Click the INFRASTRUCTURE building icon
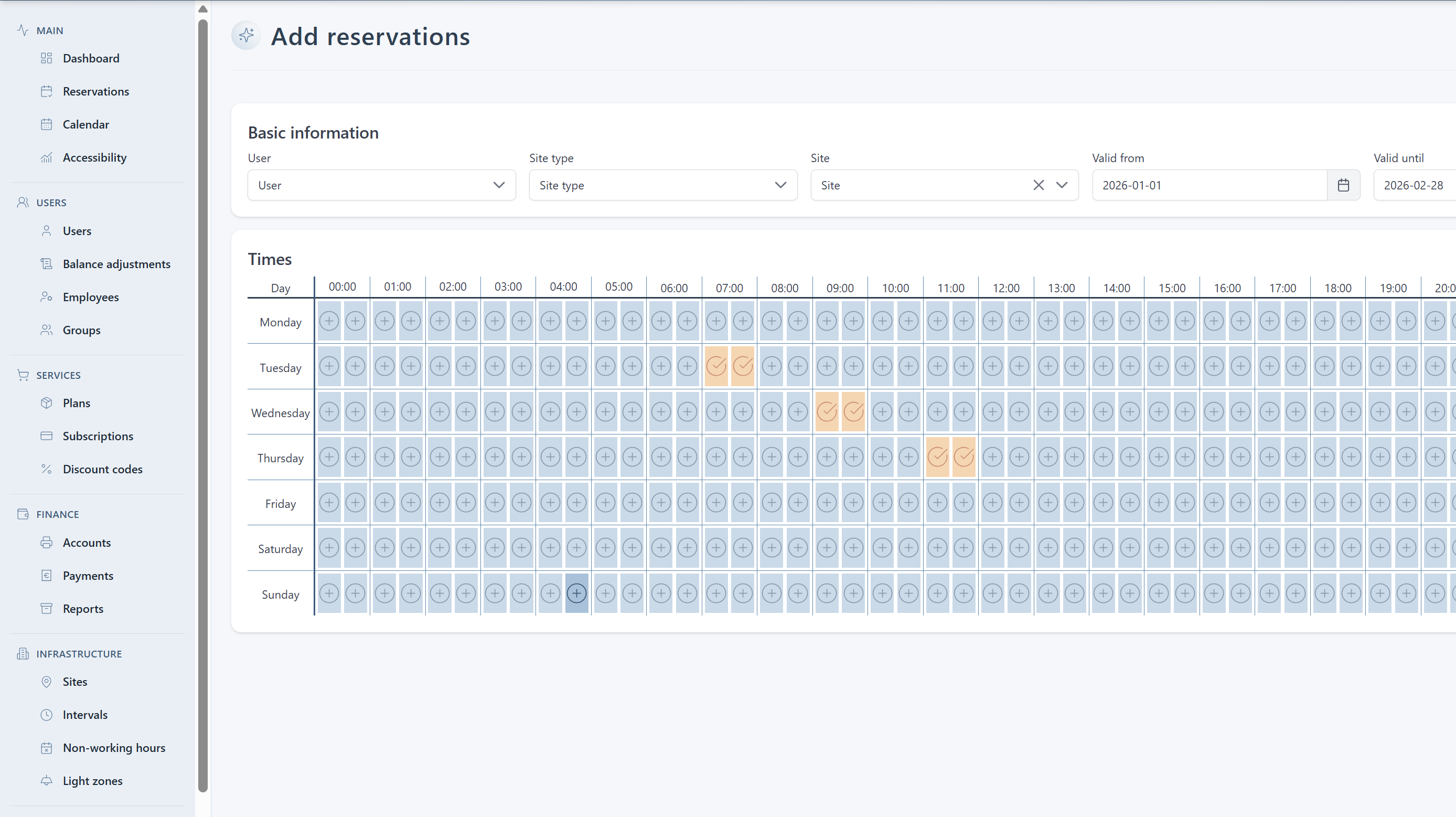Image resolution: width=1456 pixels, height=817 pixels. click(x=23, y=654)
